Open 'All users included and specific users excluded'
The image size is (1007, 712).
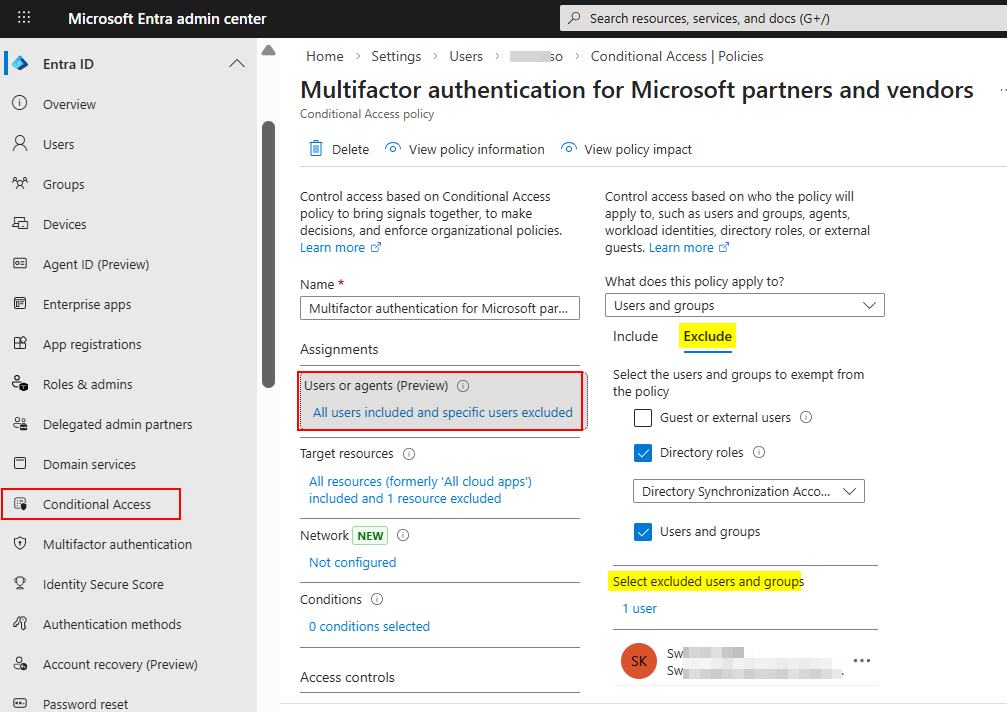[442, 412]
